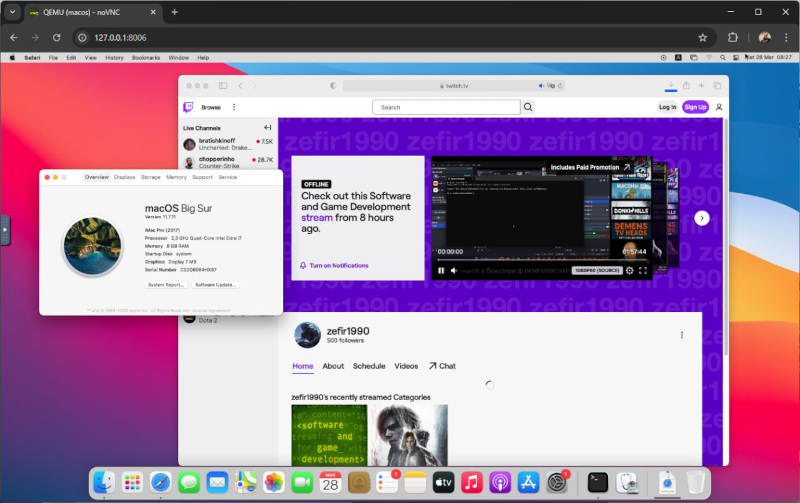Click the Twitch search input field
The height and width of the screenshot is (503, 800).
click(x=445, y=107)
